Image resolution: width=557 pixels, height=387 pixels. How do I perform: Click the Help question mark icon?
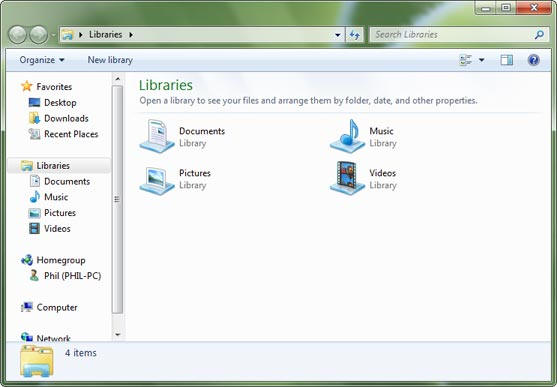(534, 60)
